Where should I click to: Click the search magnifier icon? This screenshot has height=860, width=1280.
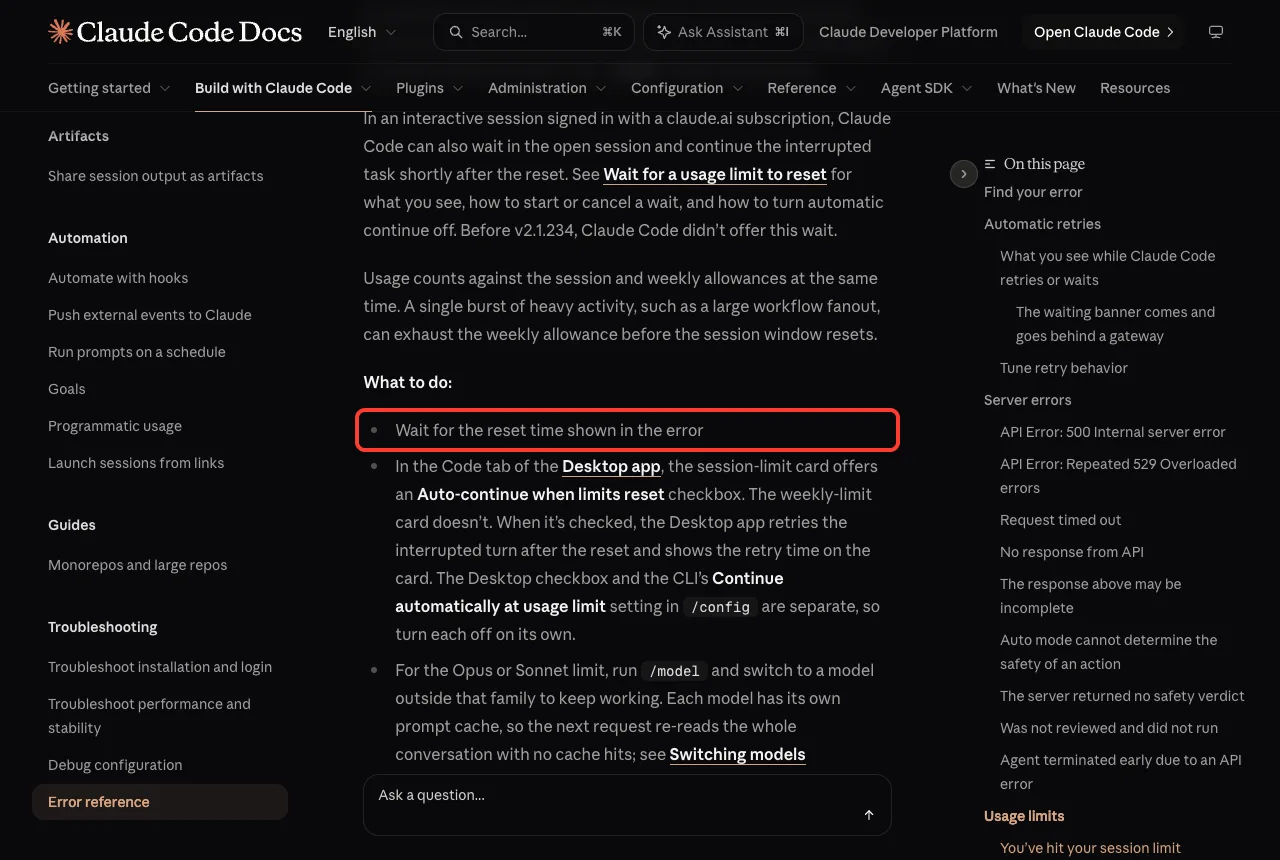pyautogui.click(x=455, y=32)
